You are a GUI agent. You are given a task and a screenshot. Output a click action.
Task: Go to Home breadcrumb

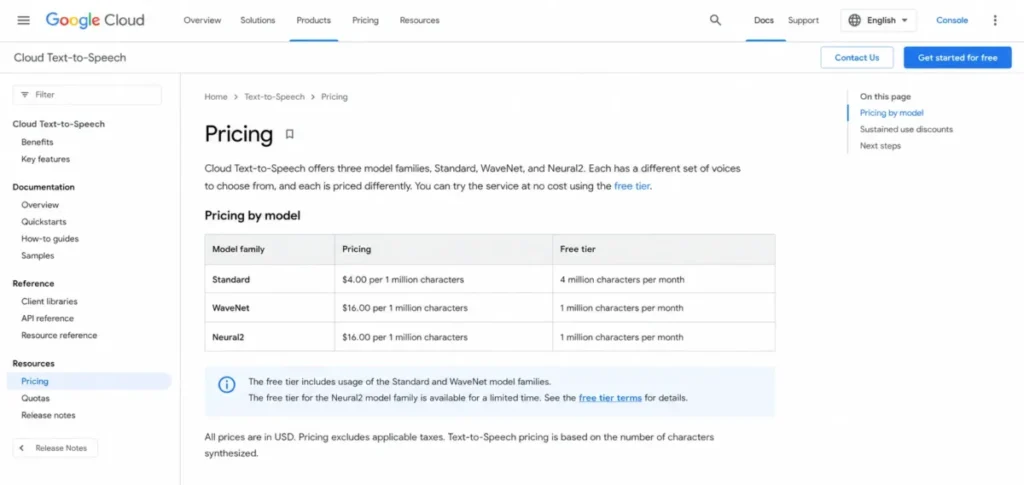point(216,97)
